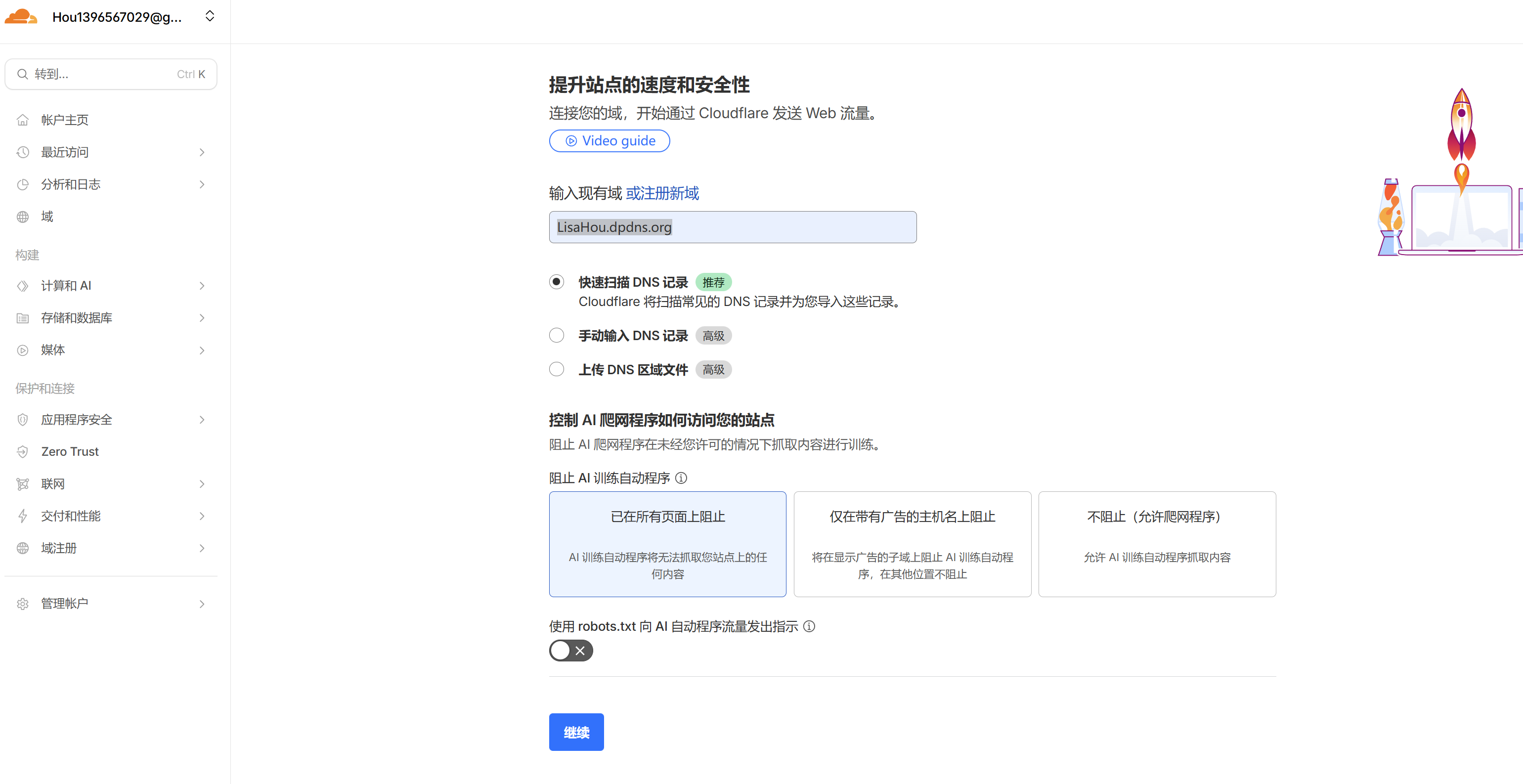Open the 分析和日志 sidebar item
This screenshot has width=1523, height=784.
71,184
